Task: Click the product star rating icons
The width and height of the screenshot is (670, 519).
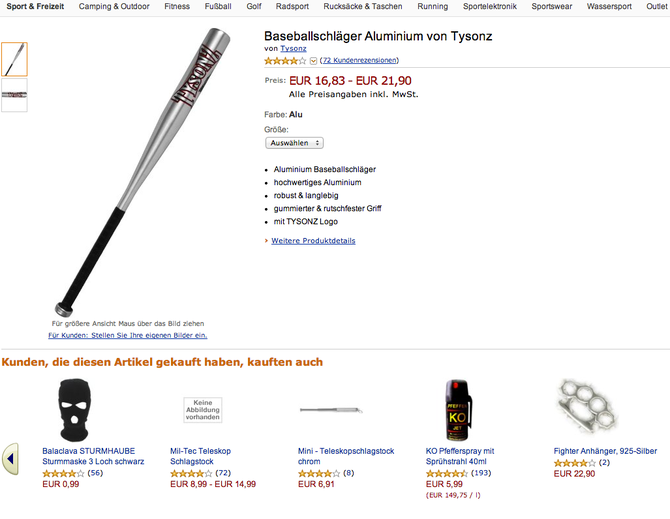Action: pyautogui.click(x=285, y=61)
